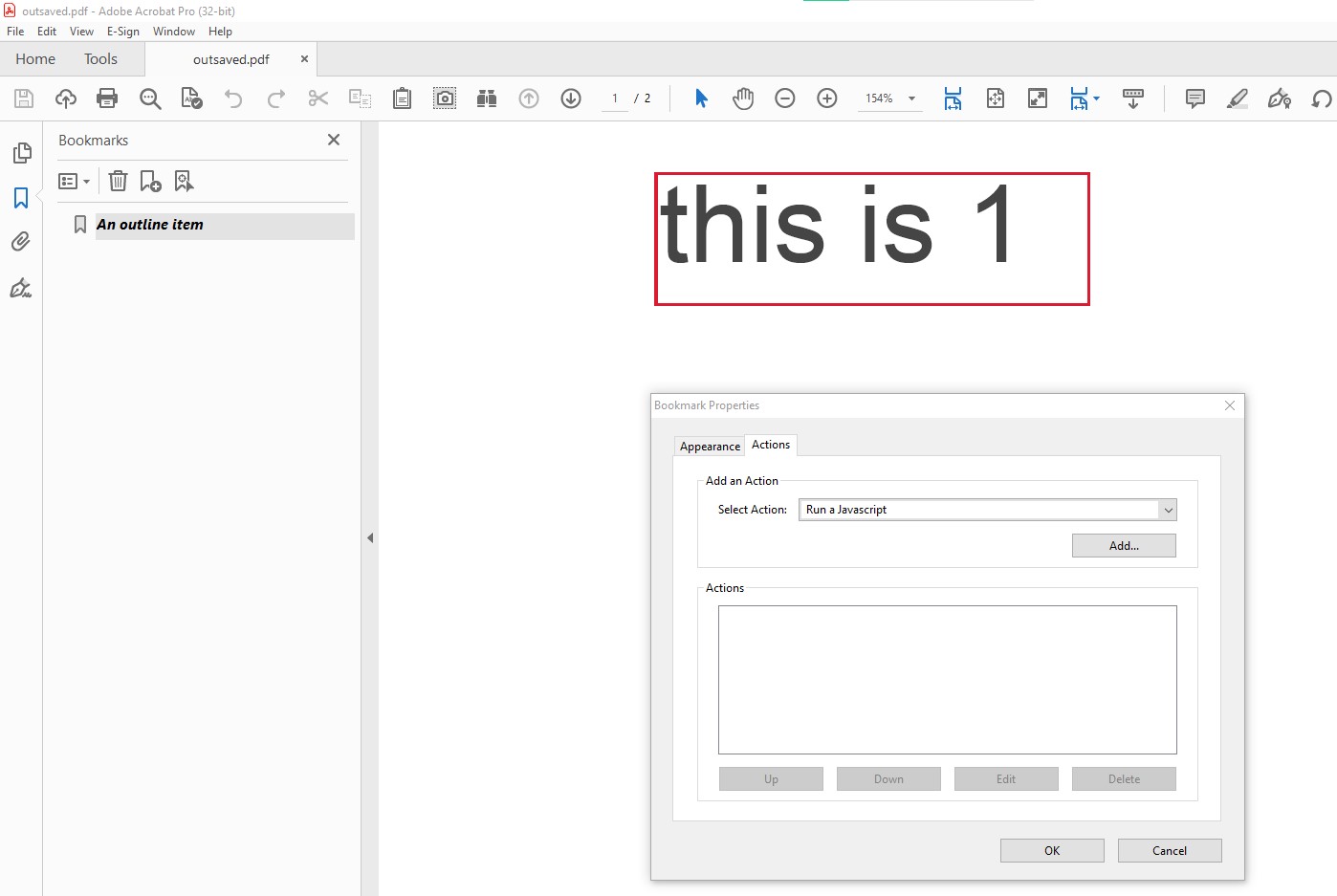Screen dimensions: 1337x896
Task: Click the Find binoculars icon
Action: (486, 98)
